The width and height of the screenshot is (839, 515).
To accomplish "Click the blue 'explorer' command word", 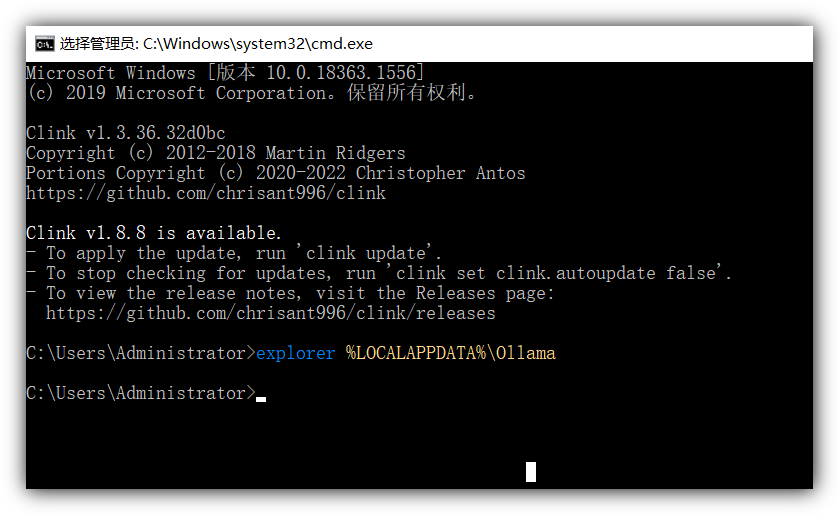I will pyautogui.click(x=295, y=353).
